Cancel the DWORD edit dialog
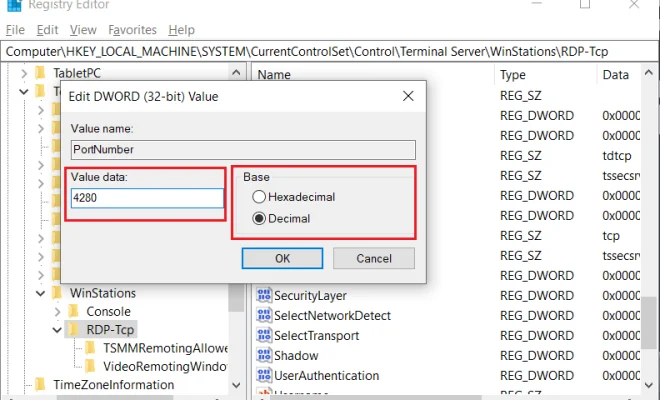 374,258
